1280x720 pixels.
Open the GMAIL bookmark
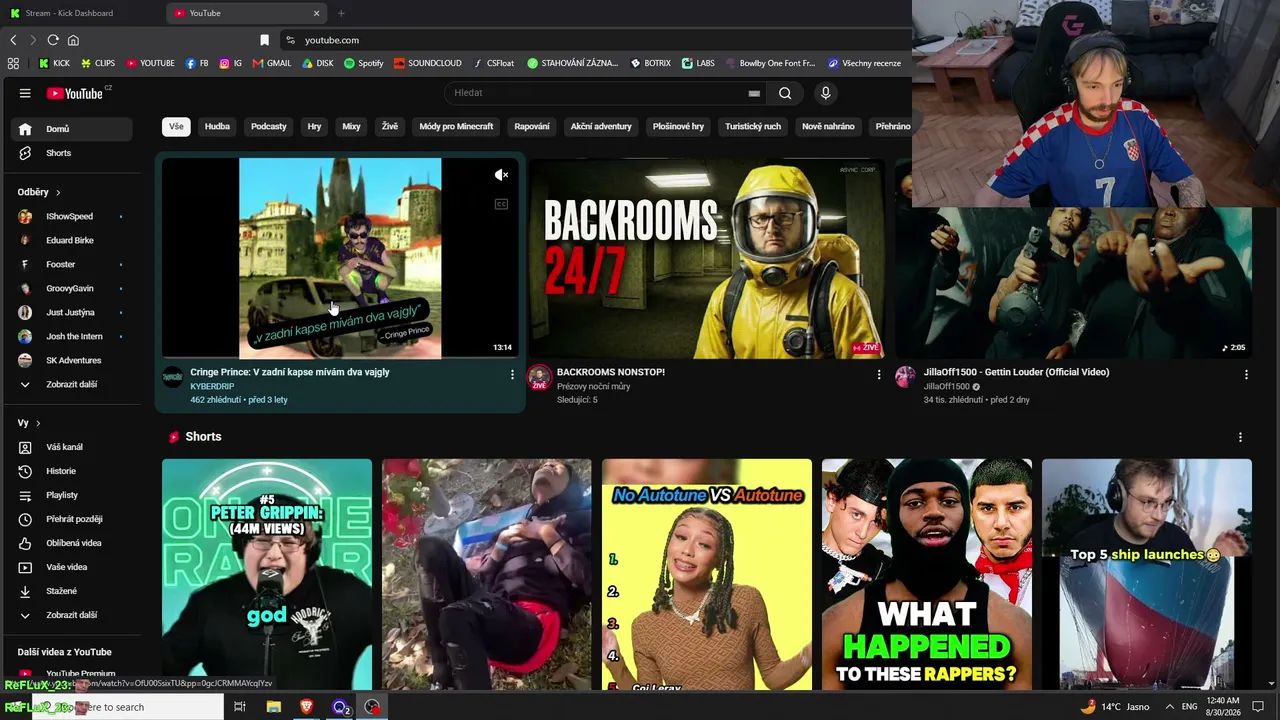[271, 63]
